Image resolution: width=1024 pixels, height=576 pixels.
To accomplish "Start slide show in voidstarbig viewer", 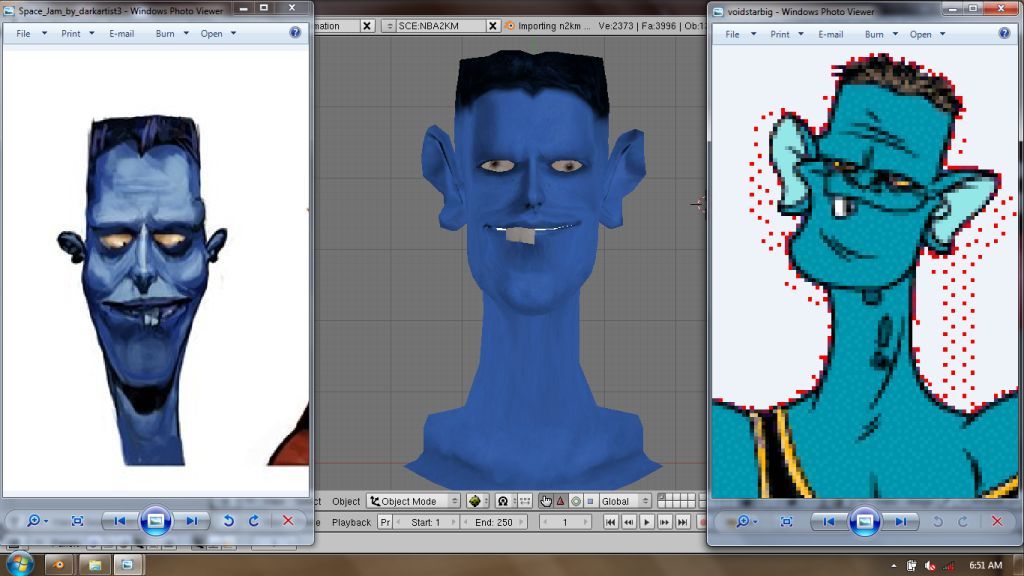I will coord(865,521).
